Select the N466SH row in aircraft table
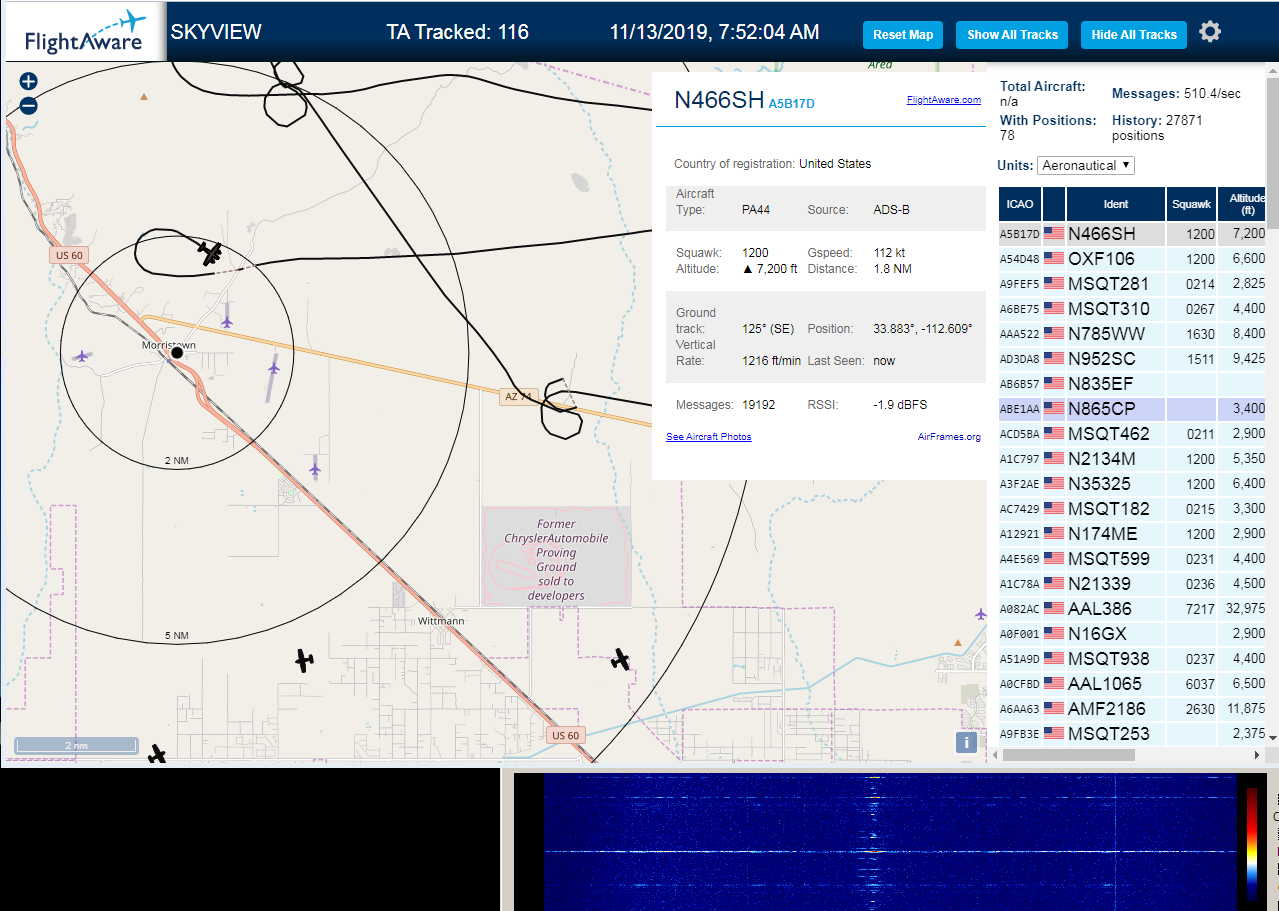This screenshot has width=1279, height=911. pyautogui.click(x=1132, y=234)
